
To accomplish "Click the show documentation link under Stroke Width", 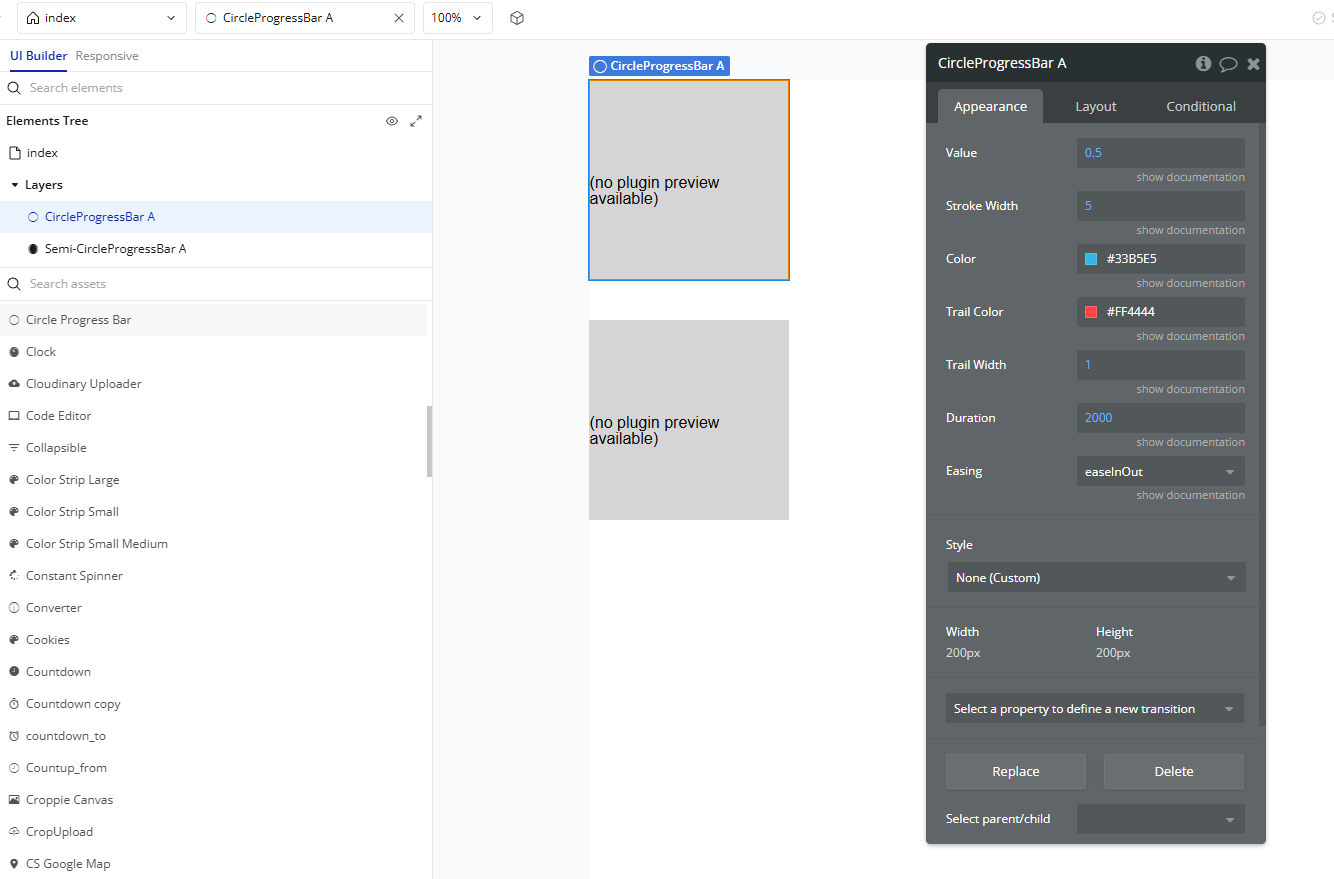I will (1190, 230).
